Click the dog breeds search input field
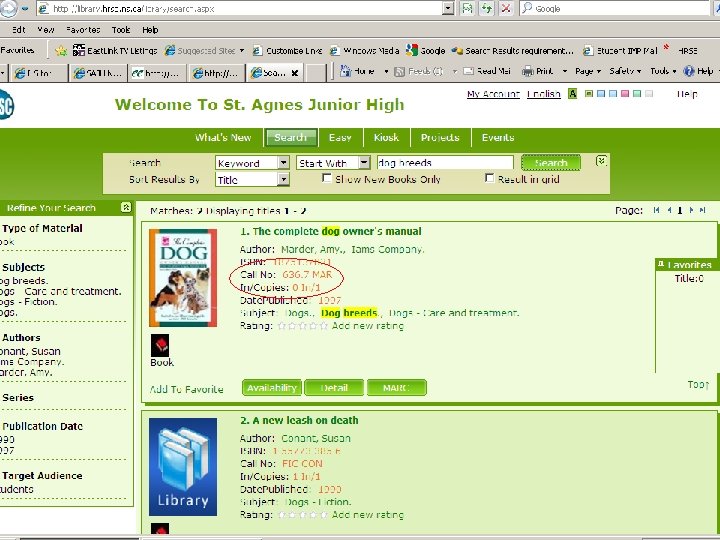This screenshot has width=720, height=540. click(x=445, y=163)
